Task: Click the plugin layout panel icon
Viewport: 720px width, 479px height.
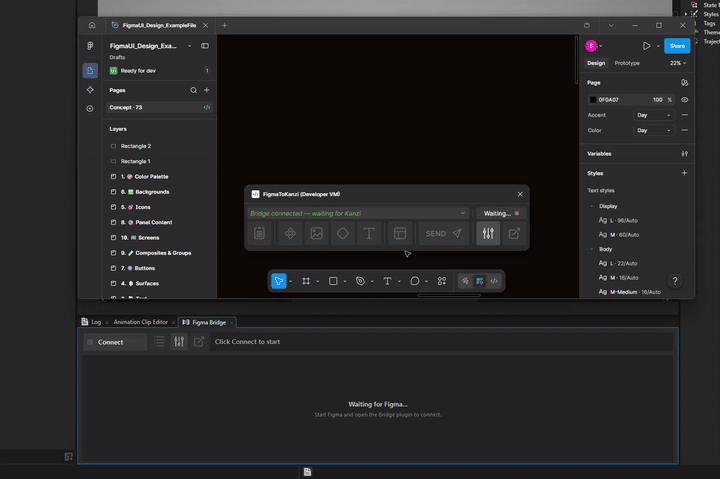Action: point(400,233)
